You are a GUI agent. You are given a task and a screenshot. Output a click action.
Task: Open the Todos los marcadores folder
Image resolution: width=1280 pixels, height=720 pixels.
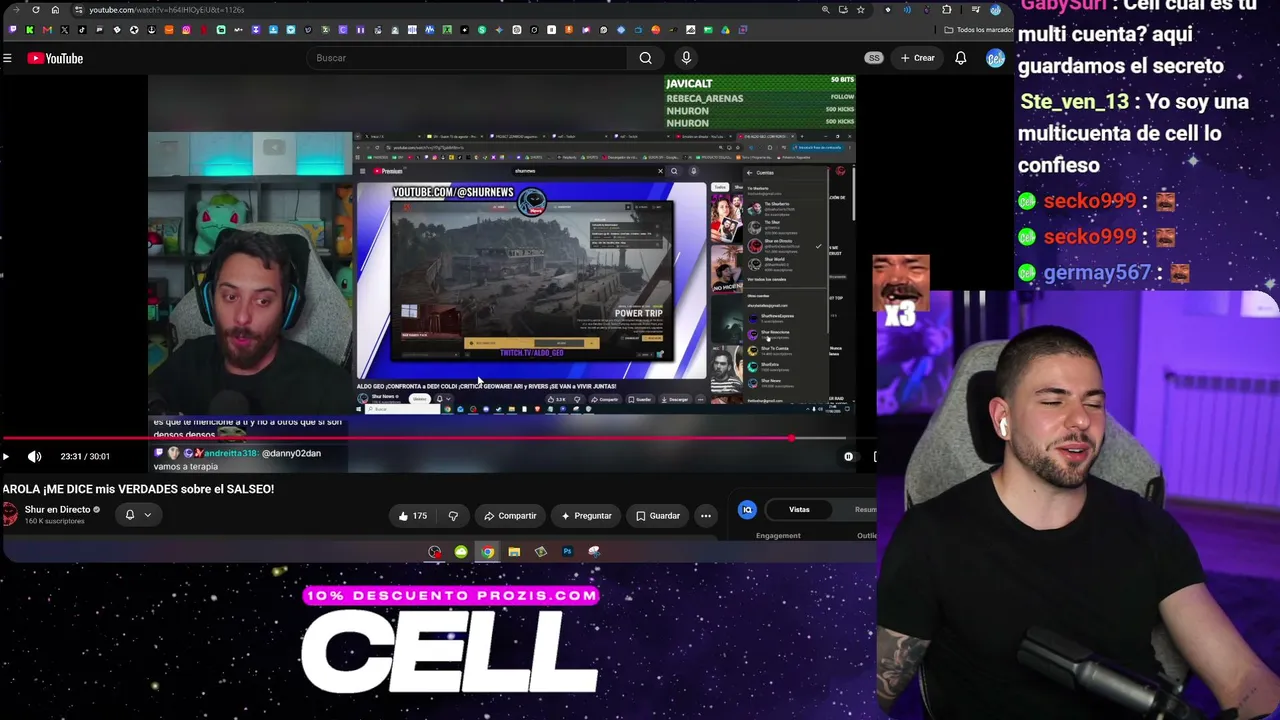point(978,30)
